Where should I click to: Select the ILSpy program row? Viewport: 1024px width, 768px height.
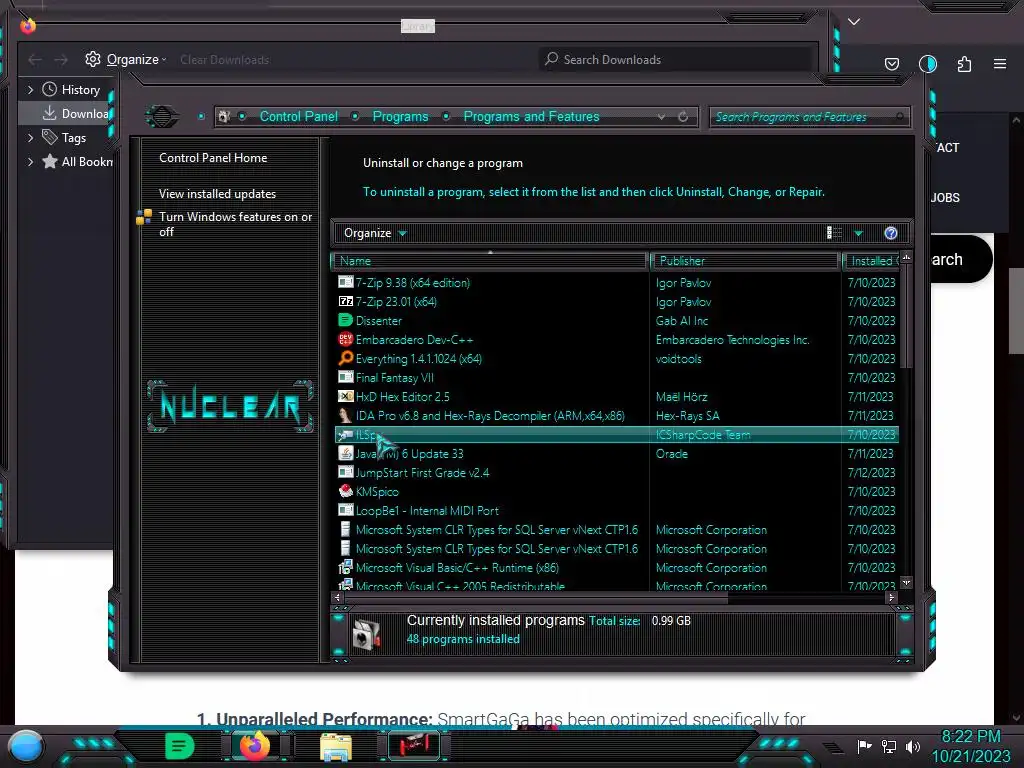pyautogui.click(x=617, y=434)
